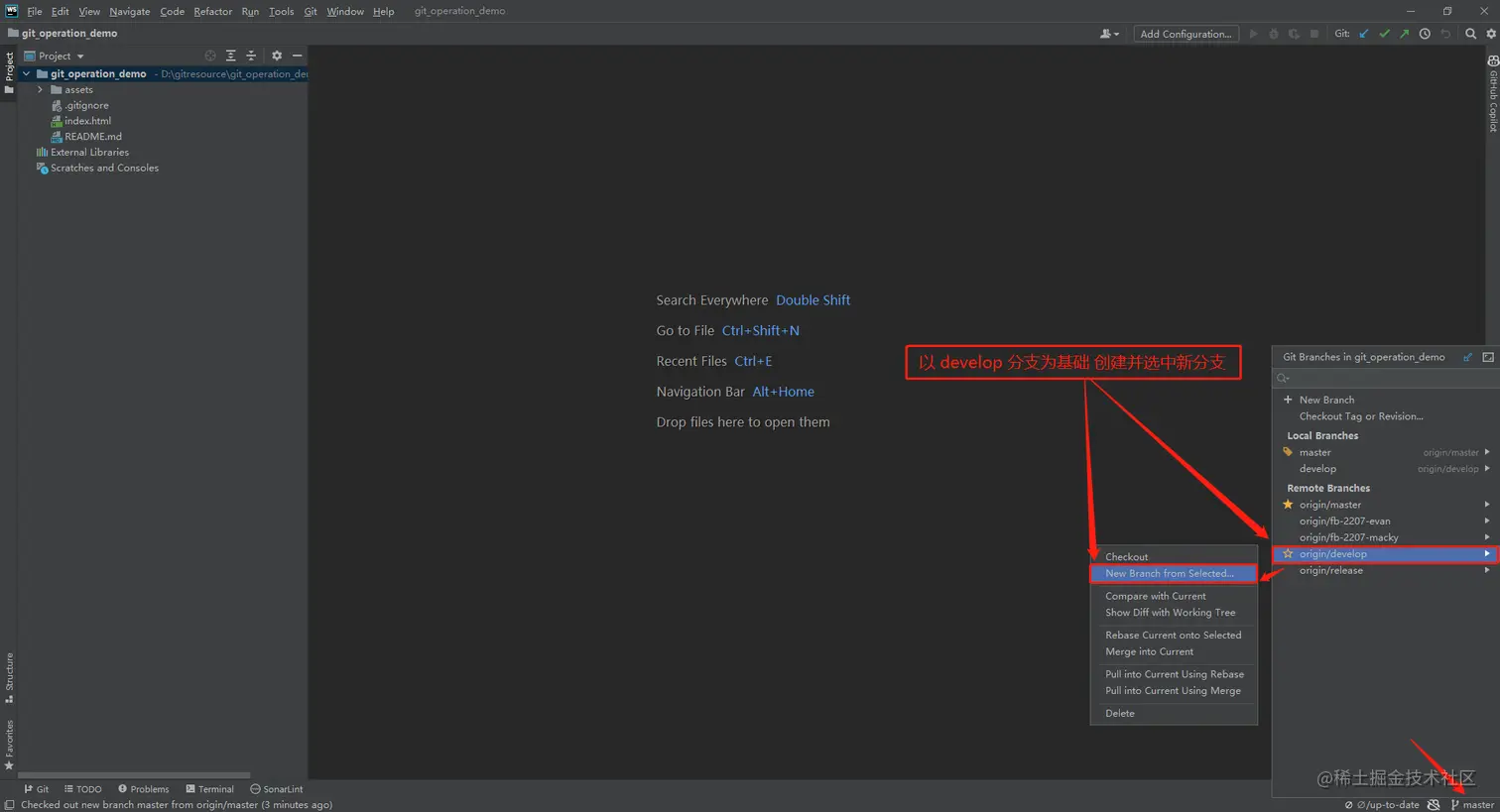1500x812 pixels.
Task: Select .gitignore in project tree
Action: (x=87, y=105)
